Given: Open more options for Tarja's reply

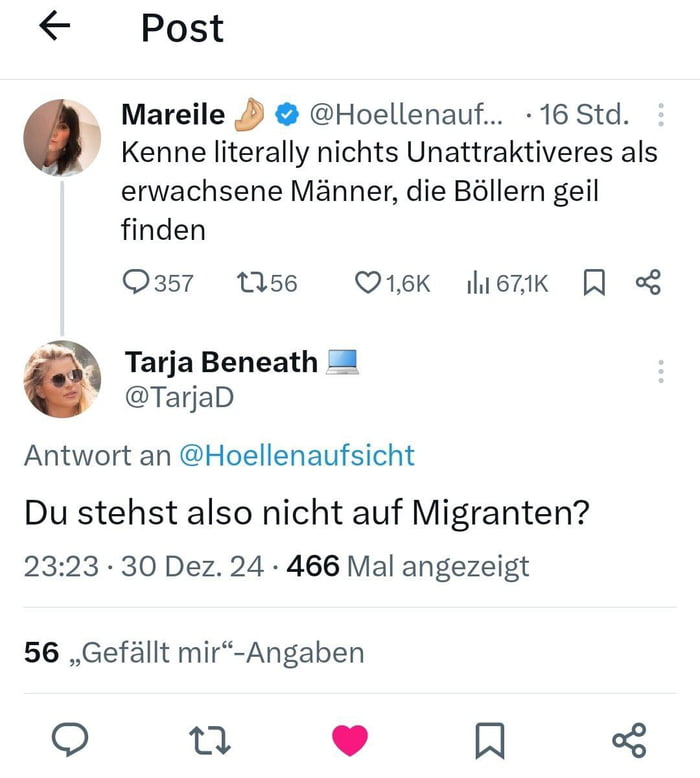Looking at the screenshot, I should tap(661, 371).
